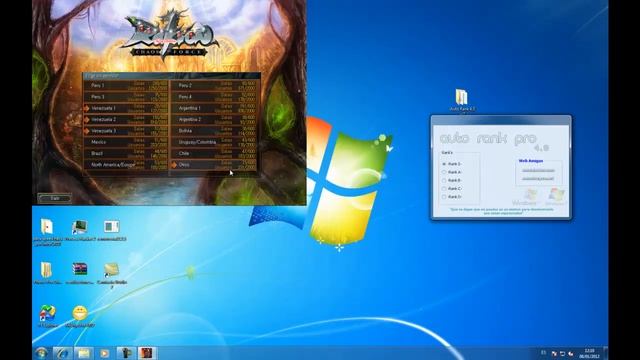Viewport: 640px width, 360px height.
Task: Open the zipped folder icon left of the WinRAR archive
Action: pos(47,270)
